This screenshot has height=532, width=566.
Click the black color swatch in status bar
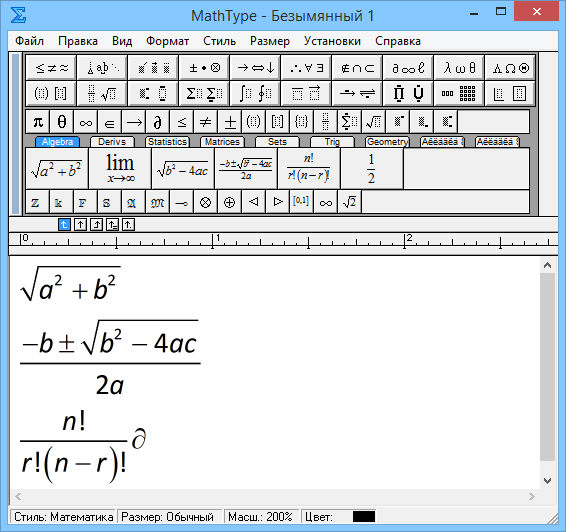click(x=364, y=516)
